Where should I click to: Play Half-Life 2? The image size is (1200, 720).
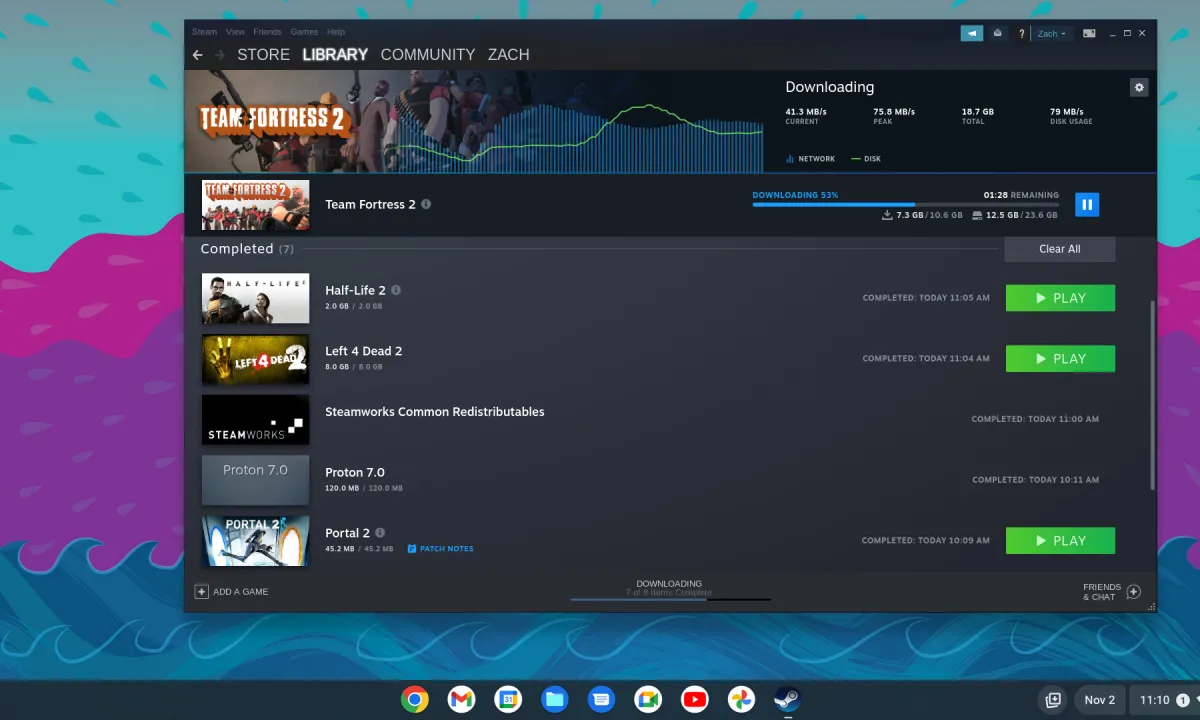[x=1060, y=298]
